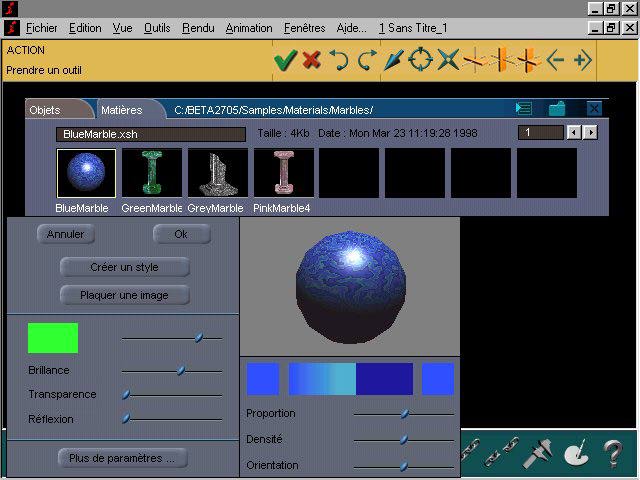Click the crosshair target icon

point(420,60)
